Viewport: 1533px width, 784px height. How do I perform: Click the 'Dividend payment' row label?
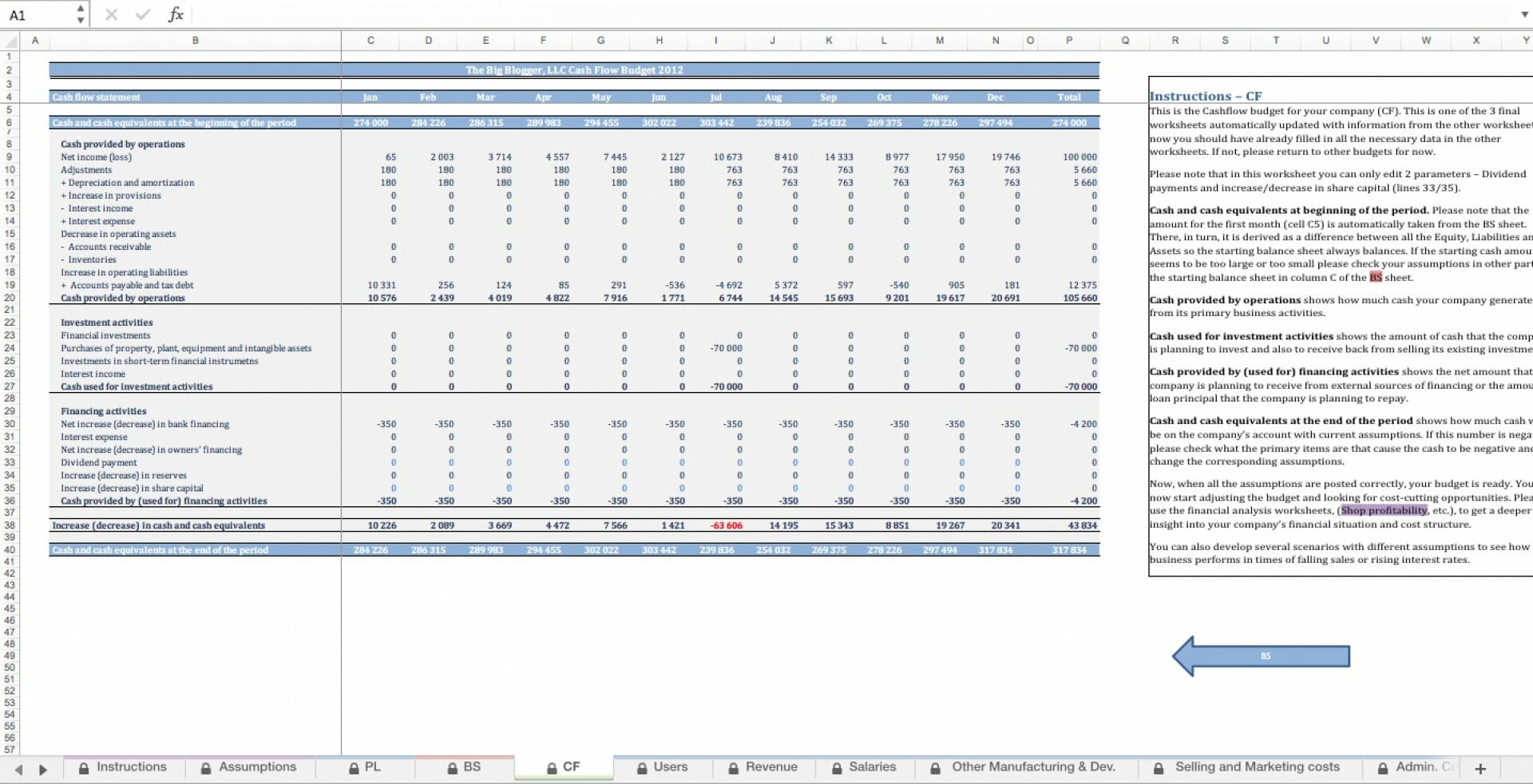tap(98, 462)
